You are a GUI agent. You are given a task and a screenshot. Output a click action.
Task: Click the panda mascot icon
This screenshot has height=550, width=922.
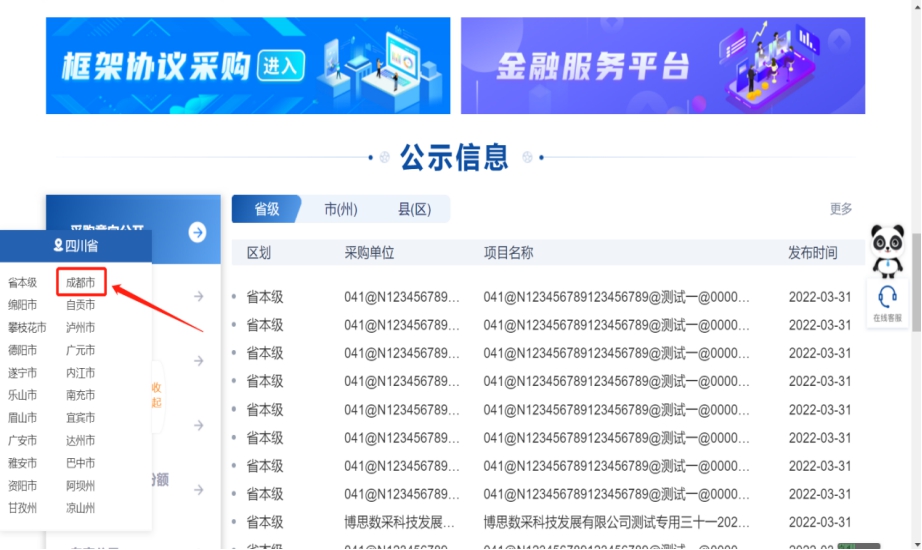coord(887,250)
